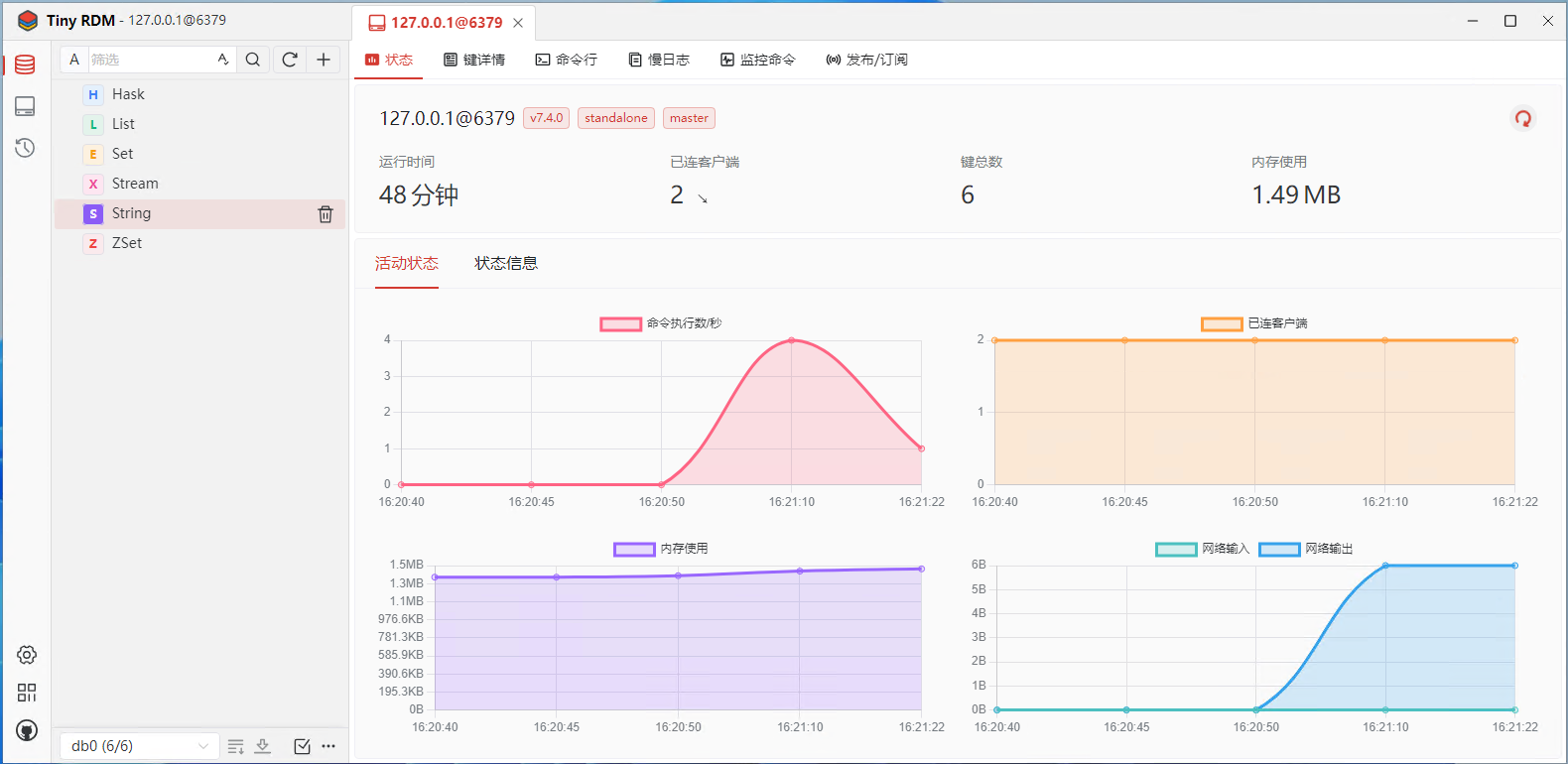Viewport: 1568px width, 764px height.
Task: Delete the String key with trash icon
Action: tap(325, 214)
